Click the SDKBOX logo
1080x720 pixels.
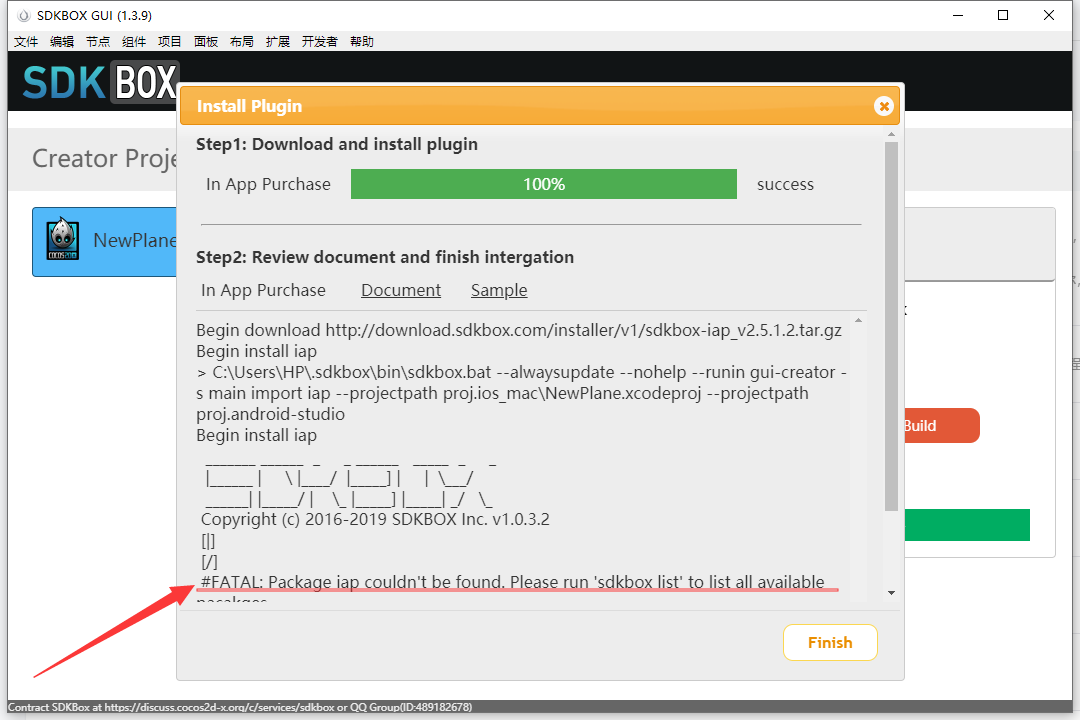[101, 82]
